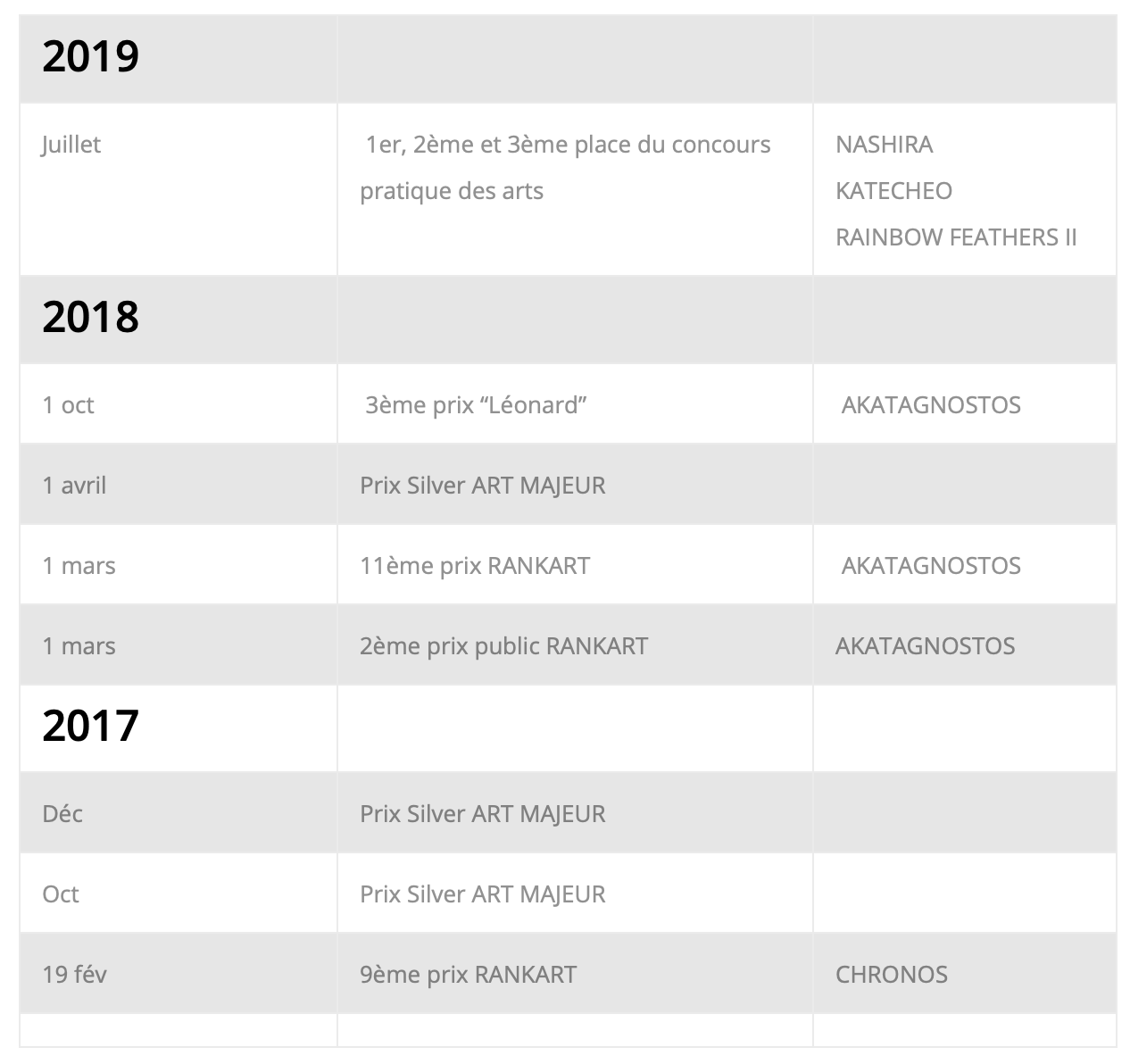Click the CHRONOS artwork name

(891, 975)
